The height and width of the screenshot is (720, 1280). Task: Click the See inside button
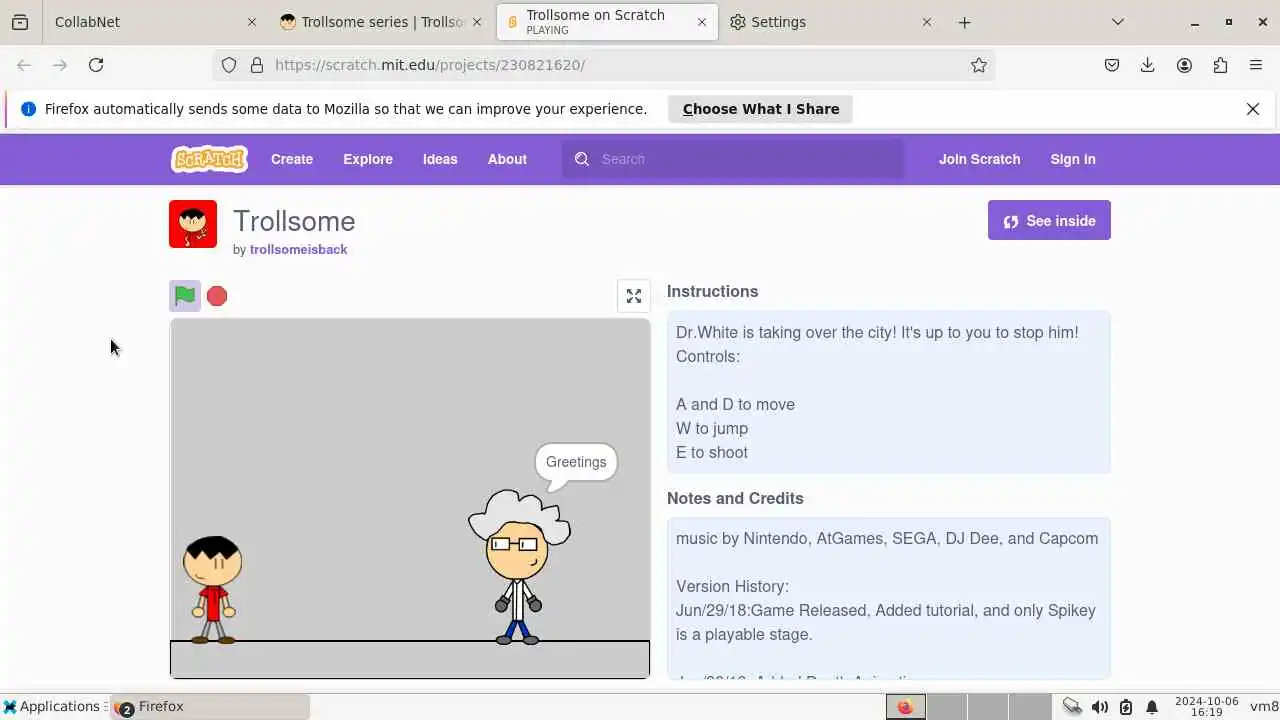(1049, 221)
